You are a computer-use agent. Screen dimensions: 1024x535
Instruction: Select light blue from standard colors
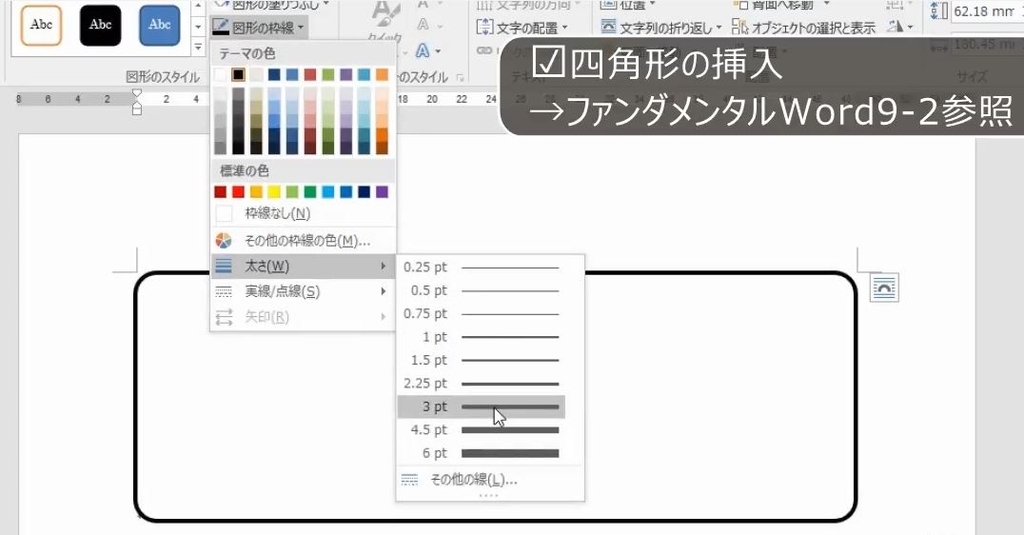pyautogui.click(x=328, y=191)
